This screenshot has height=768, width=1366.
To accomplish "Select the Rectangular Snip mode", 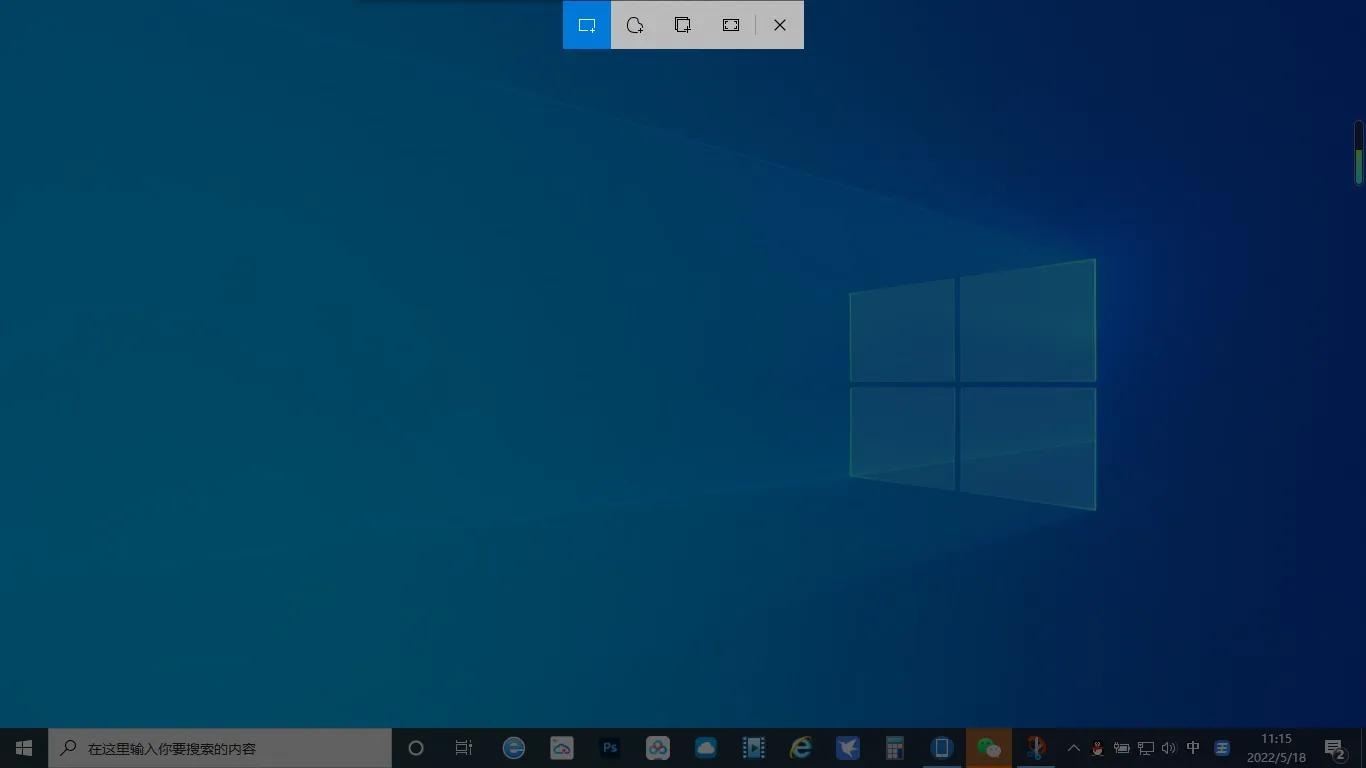I will [x=587, y=25].
